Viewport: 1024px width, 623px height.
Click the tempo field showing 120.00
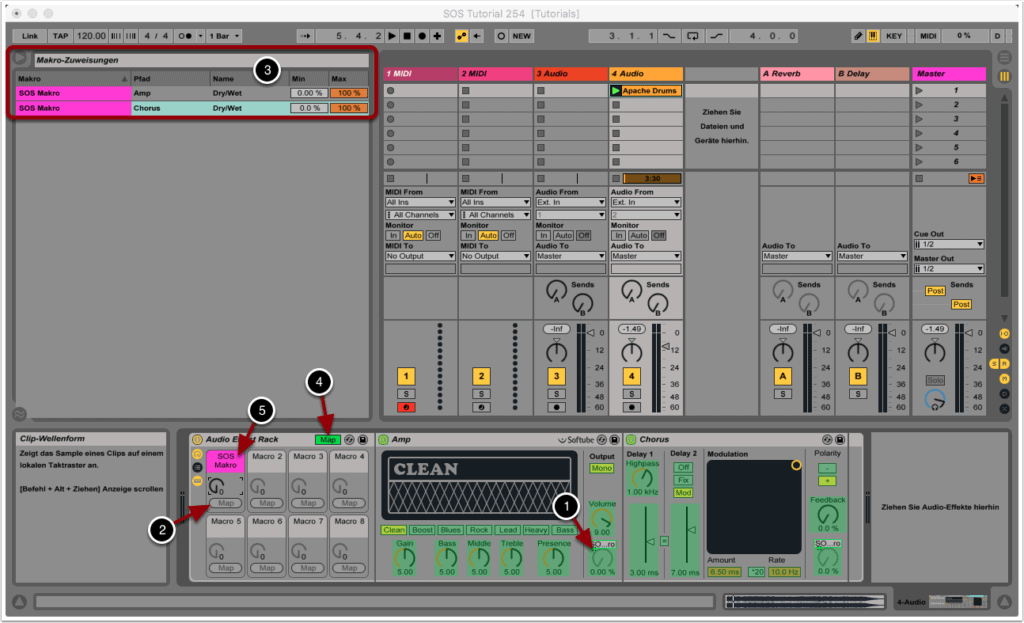91,36
